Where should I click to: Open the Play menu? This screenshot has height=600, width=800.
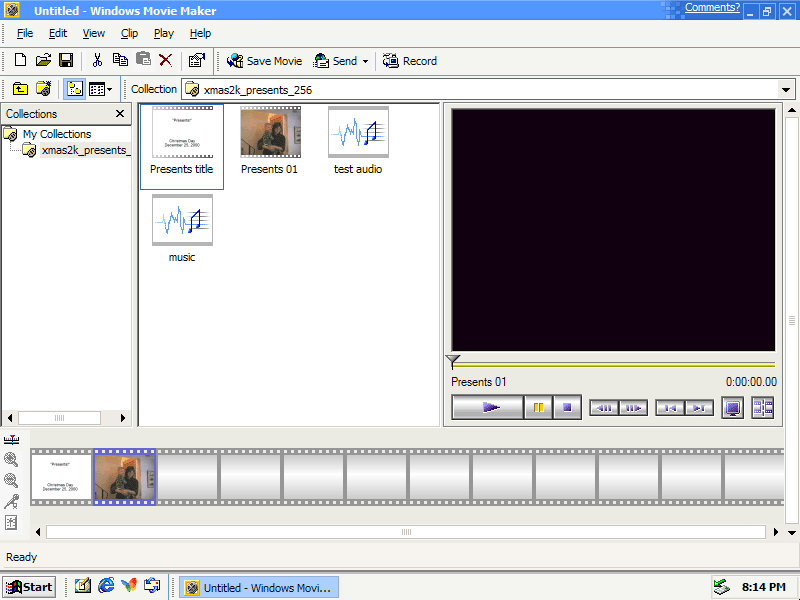click(164, 33)
